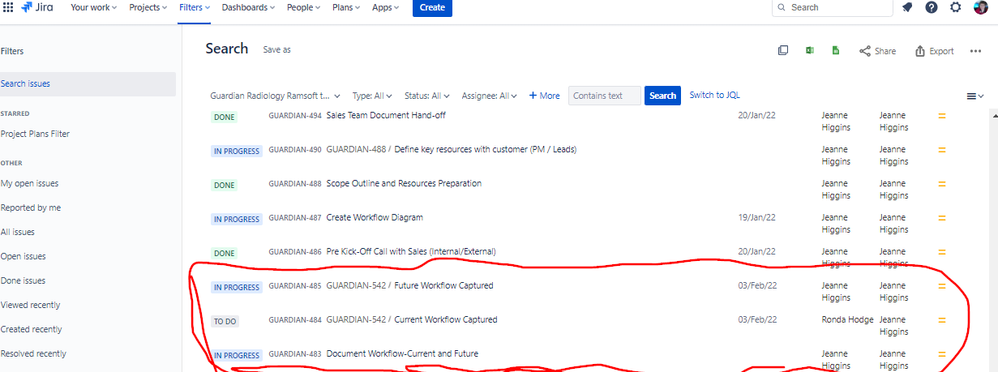Click priority icon for GUARDIAN-490
Viewport: 998px width, 372px height.
pyautogui.click(x=942, y=150)
